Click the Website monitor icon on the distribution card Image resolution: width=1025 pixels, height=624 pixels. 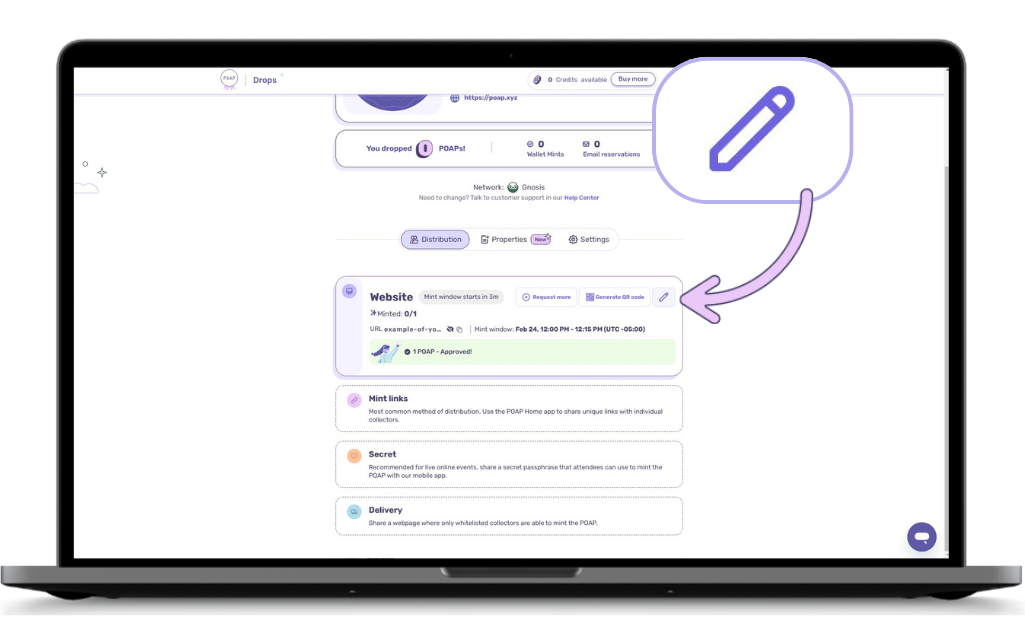tap(349, 291)
